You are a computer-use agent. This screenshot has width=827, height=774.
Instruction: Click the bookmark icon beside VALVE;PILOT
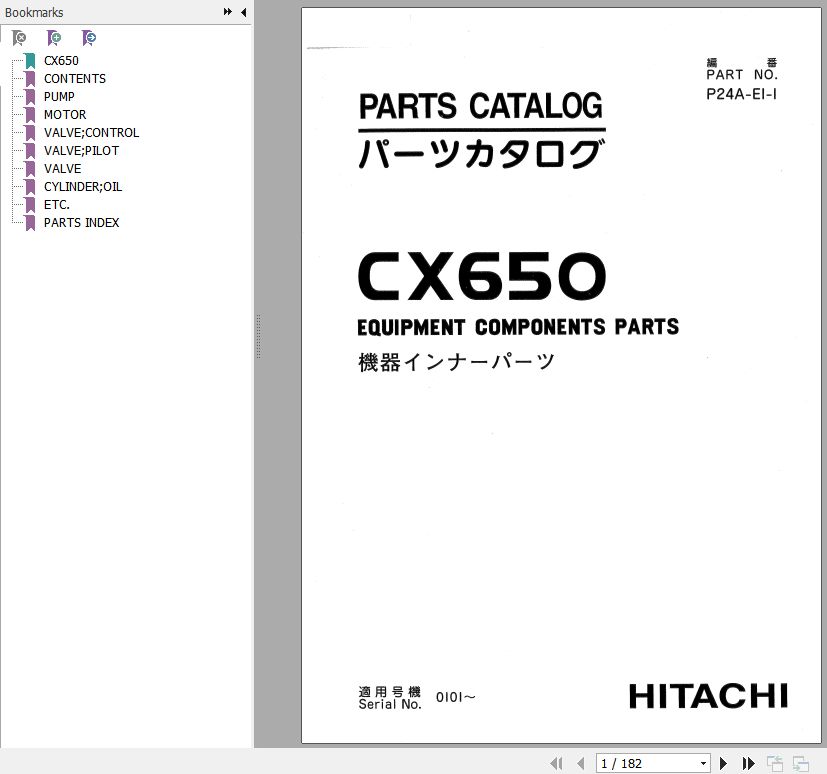click(31, 151)
